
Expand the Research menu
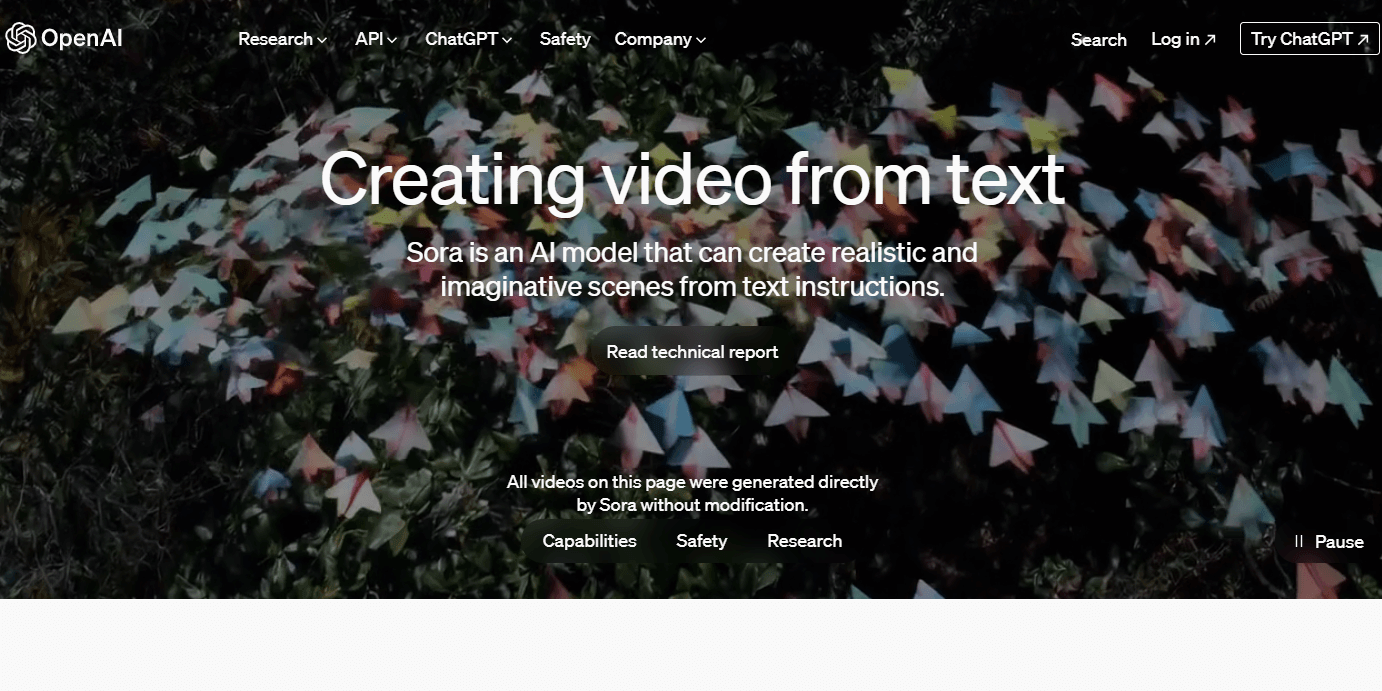pyautogui.click(x=283, y=39)
